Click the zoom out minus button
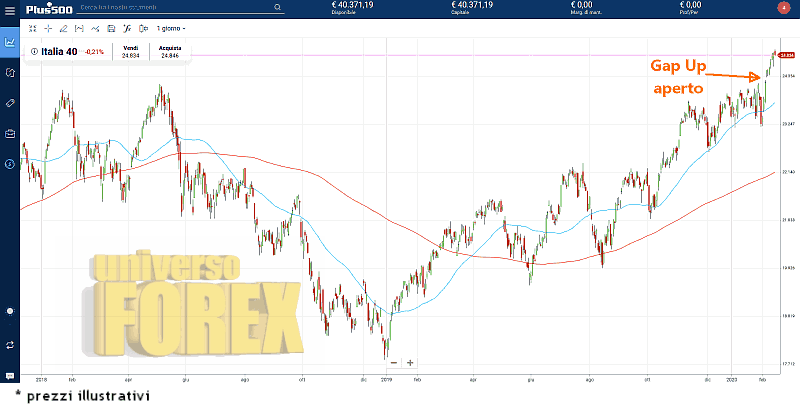Screen dimensions: 800x409 (393, 362)
